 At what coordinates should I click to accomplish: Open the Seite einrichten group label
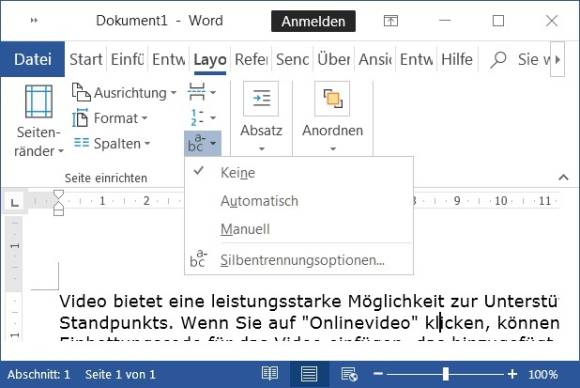tap(106, 178)
